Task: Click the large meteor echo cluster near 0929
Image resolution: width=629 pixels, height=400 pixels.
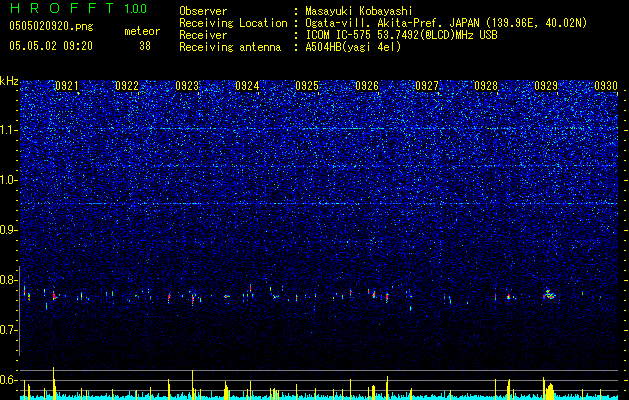Action: pos(549,294)
